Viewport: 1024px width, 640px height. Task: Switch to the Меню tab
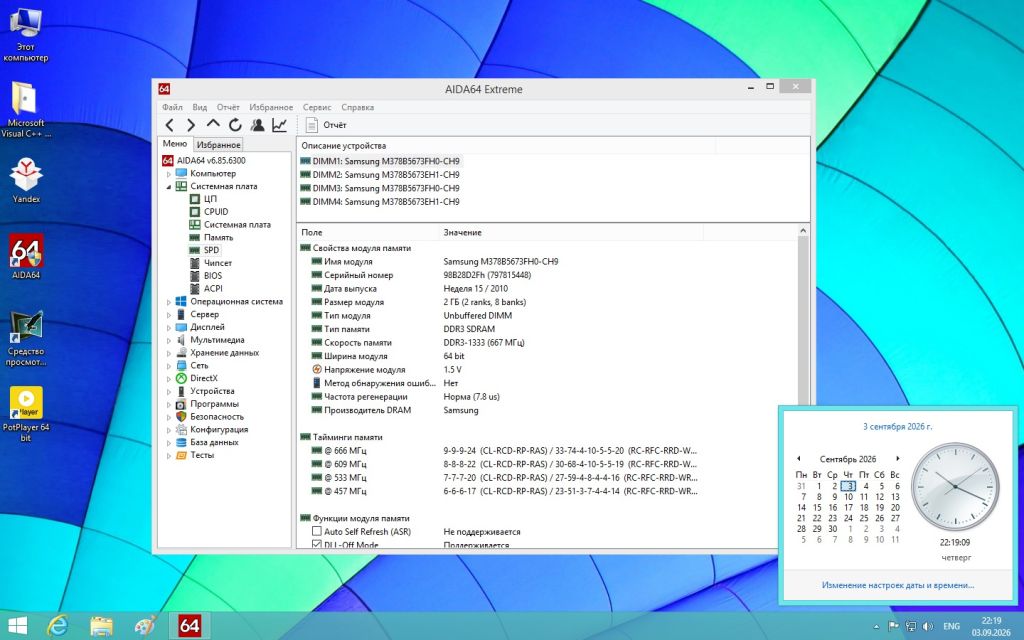[x=174, y=144]
